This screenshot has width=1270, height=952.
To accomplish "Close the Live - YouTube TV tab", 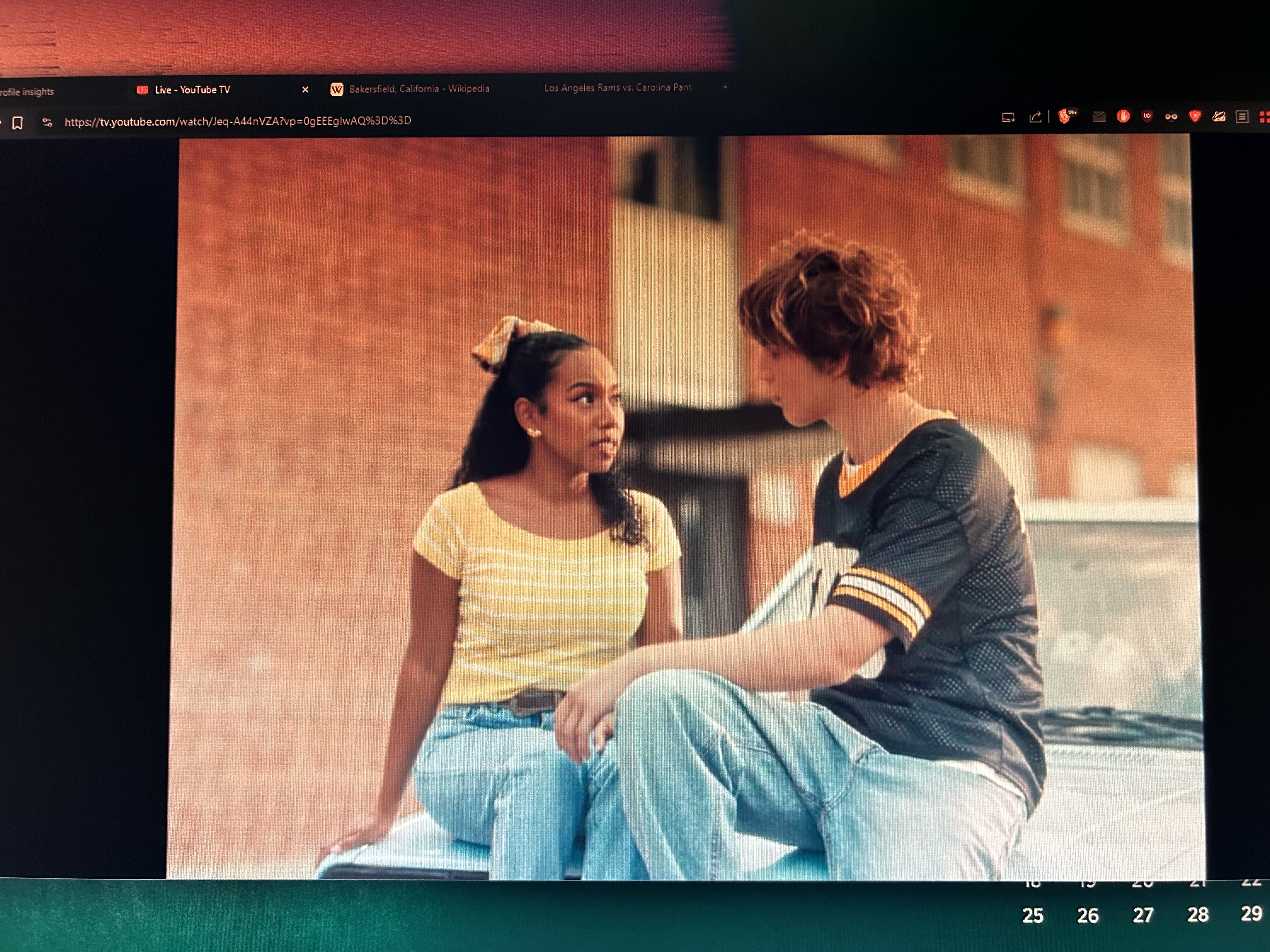I will pos(306,89).
